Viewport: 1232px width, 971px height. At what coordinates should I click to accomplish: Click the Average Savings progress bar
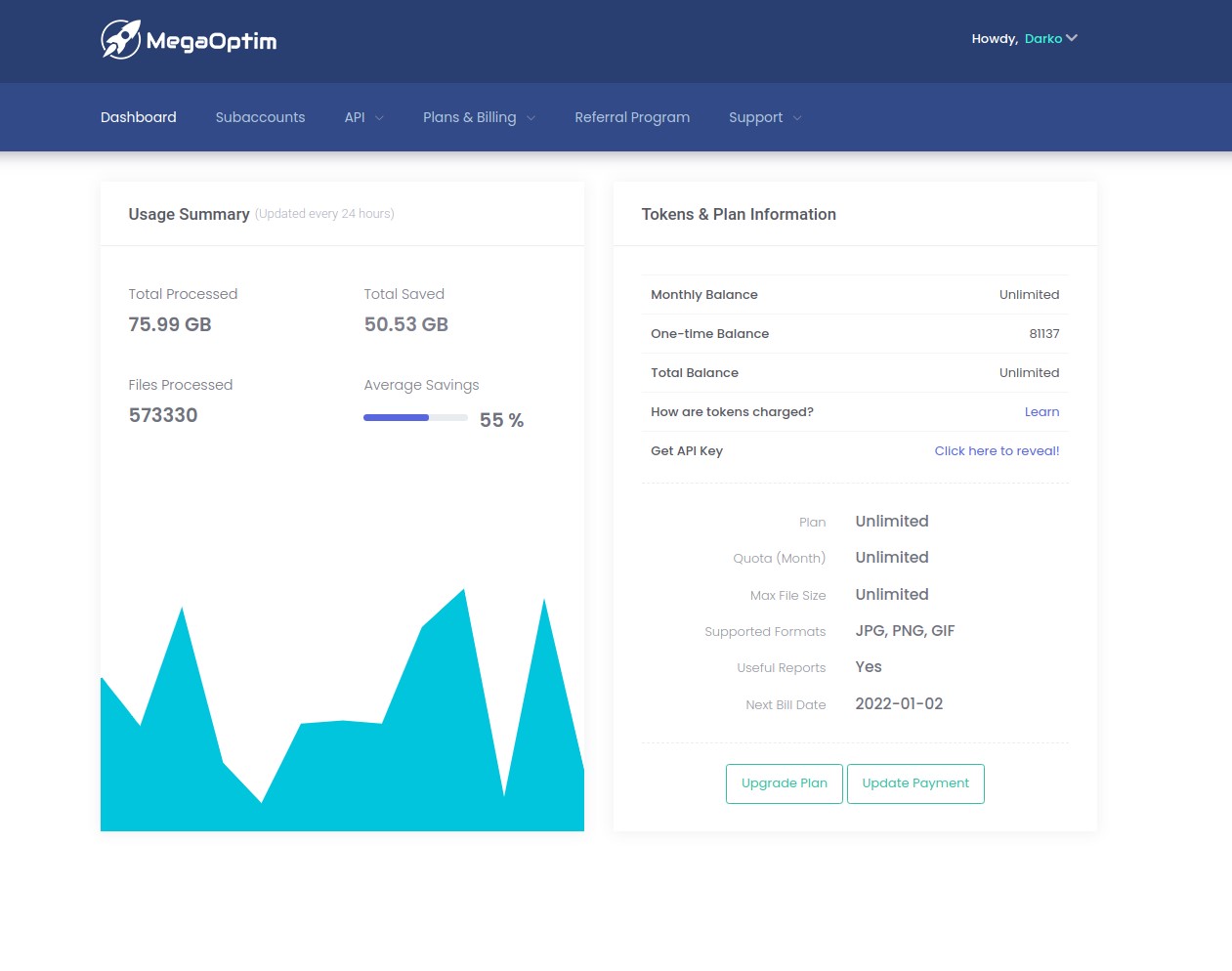pyautogui.click(x=415, y=418)
